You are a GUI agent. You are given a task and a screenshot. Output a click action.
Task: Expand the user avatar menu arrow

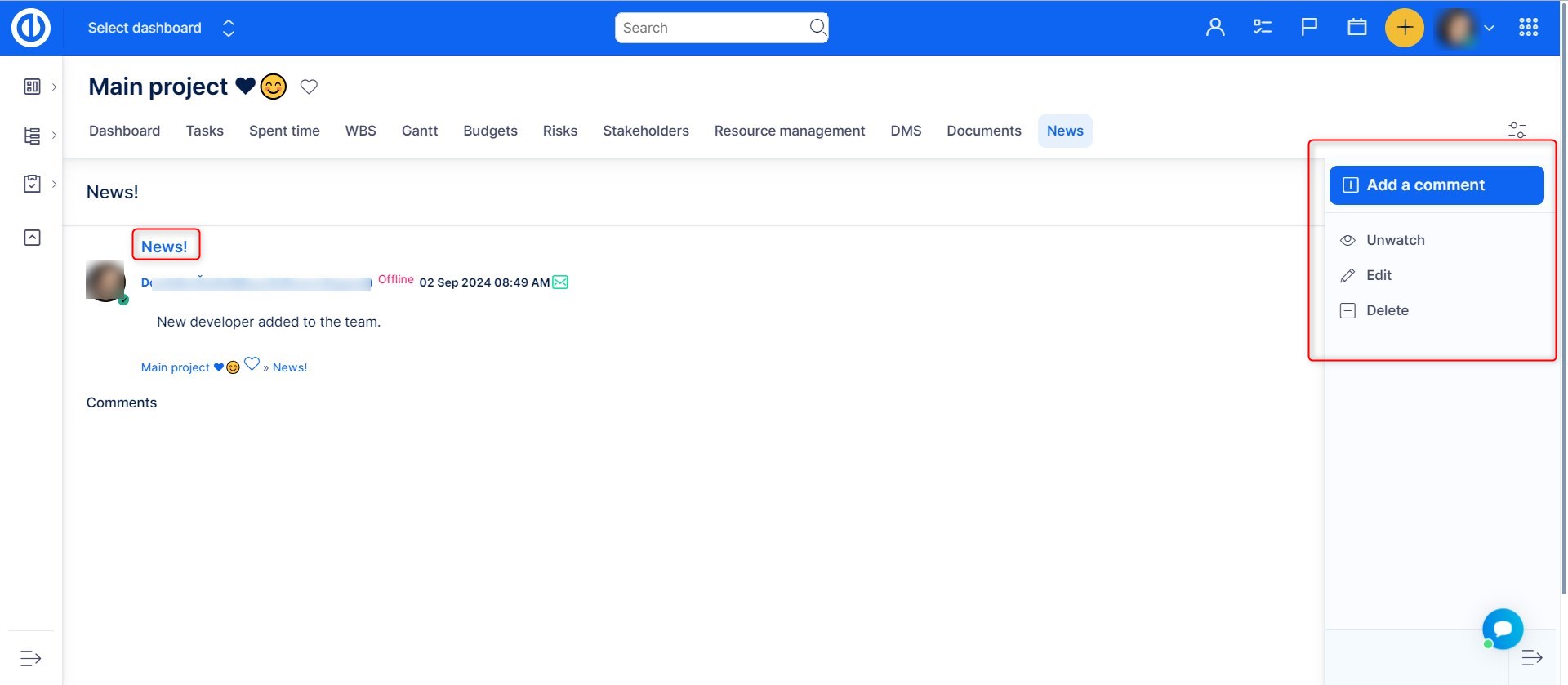coord(1489,28)
